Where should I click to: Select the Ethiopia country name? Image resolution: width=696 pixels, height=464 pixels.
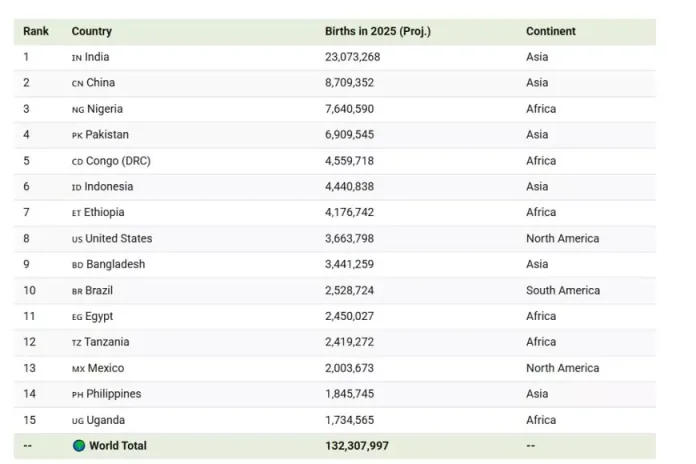(x=105, y=213)
